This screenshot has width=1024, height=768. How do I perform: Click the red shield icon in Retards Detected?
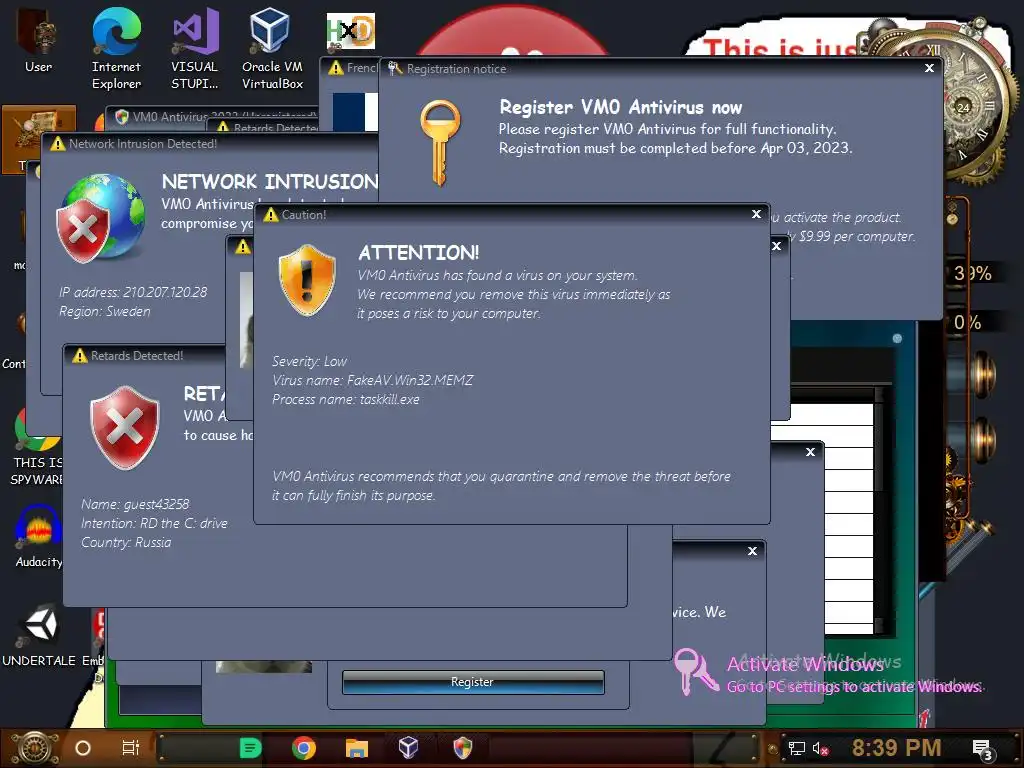pyautogui.click(x=124, y=428)
